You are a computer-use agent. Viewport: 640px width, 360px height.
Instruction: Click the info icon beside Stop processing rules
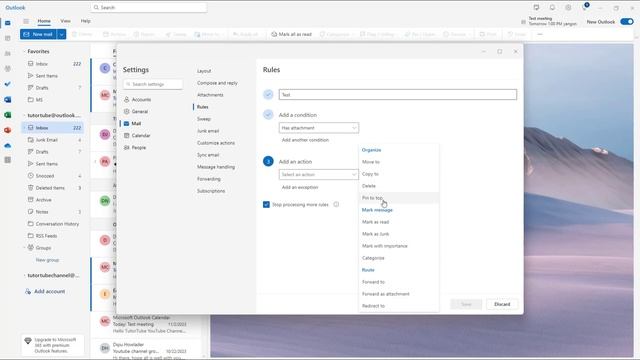click(x=336, y=204)
